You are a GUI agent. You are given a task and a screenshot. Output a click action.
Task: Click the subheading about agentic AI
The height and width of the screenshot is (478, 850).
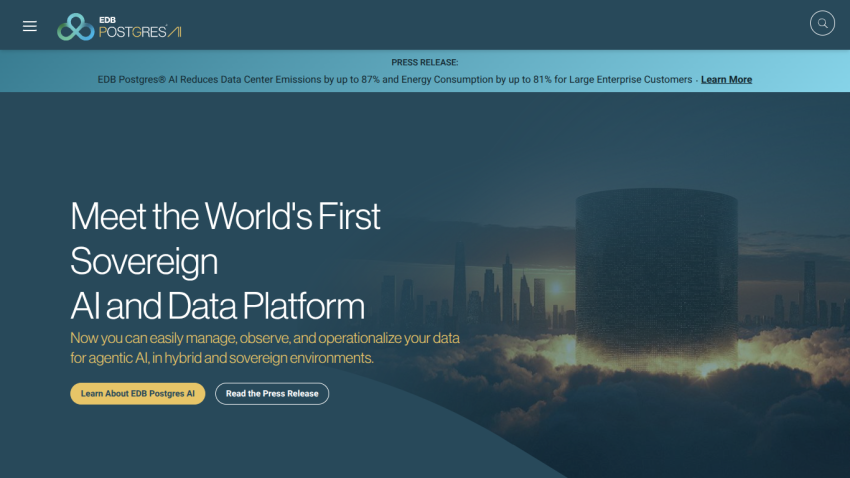tap(265, 348)
